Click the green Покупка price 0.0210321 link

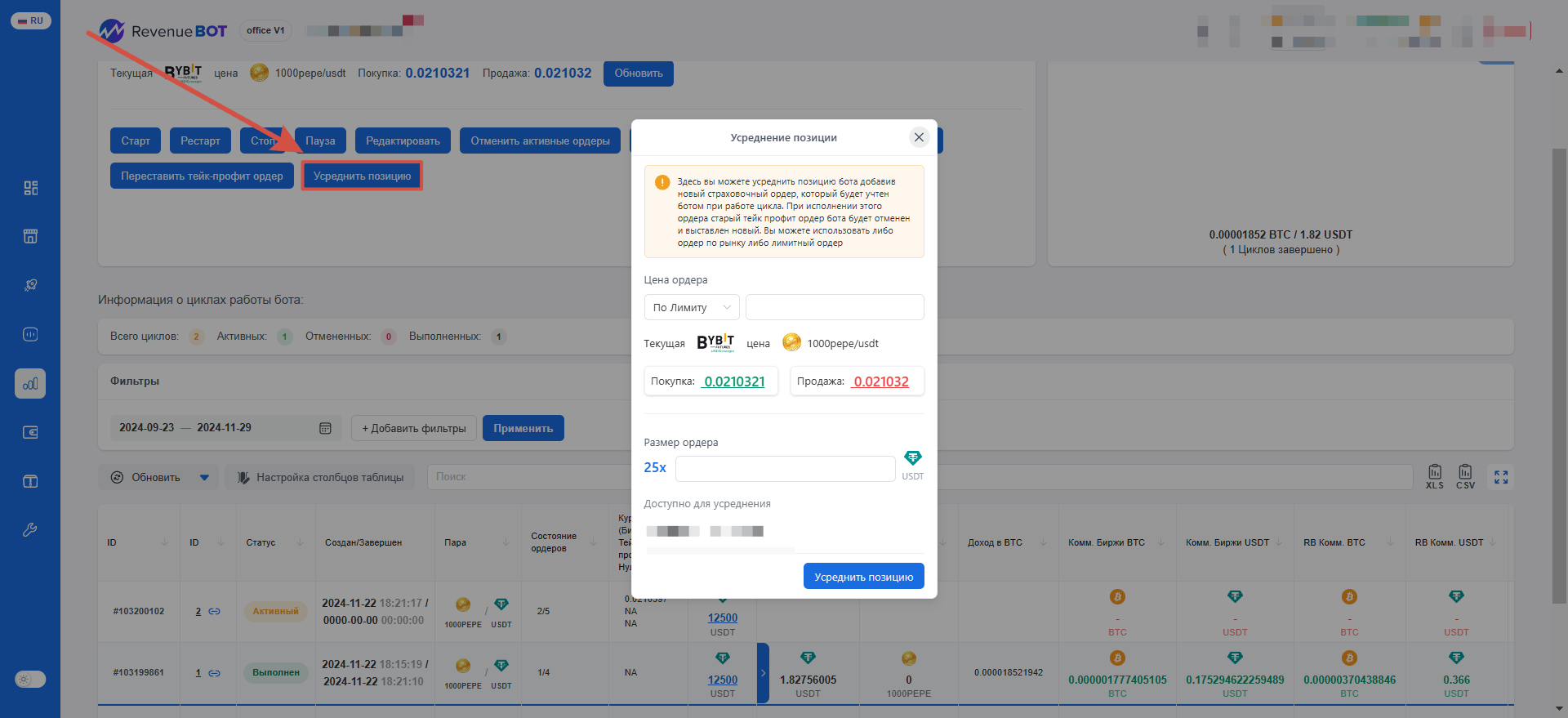734,381
